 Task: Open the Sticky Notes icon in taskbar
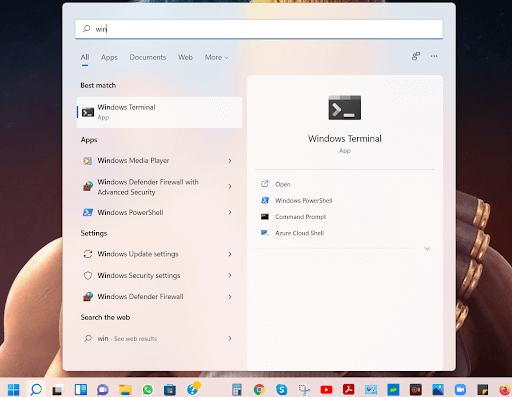pos(483,389)
